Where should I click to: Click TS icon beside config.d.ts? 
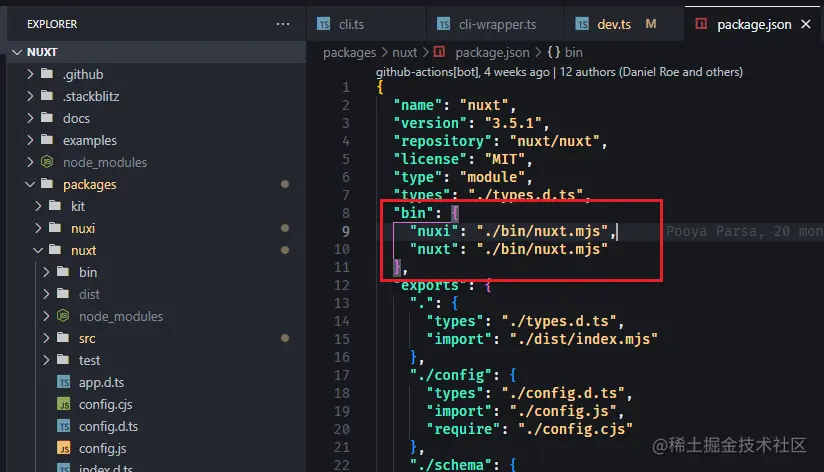(x=64, y=426)
